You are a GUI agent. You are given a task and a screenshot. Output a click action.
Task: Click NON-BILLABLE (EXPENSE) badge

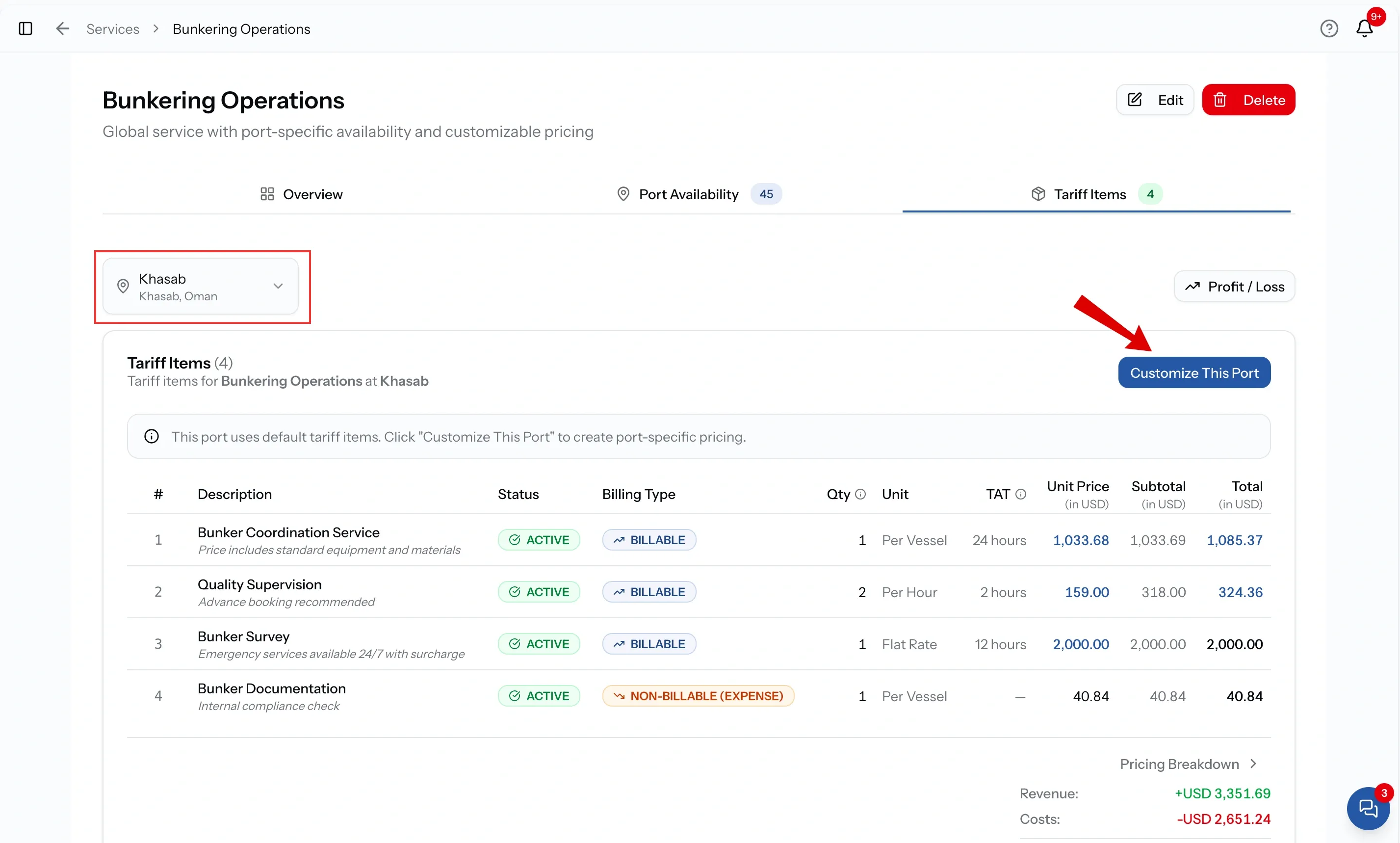[x=698, y=696]
